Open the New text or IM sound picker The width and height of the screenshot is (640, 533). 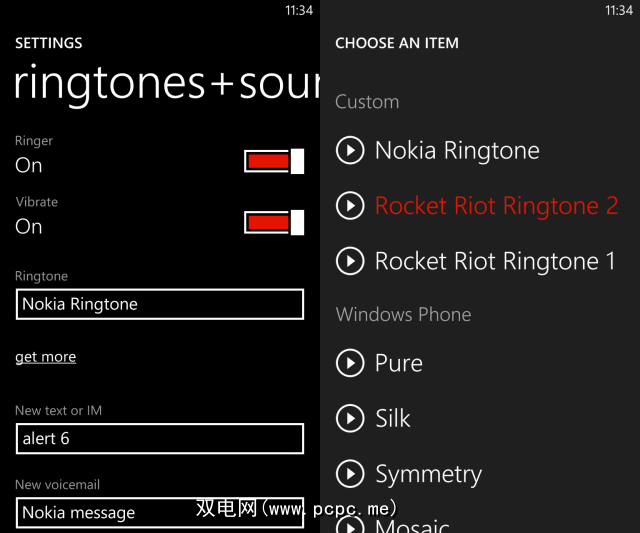pos(159,438)
